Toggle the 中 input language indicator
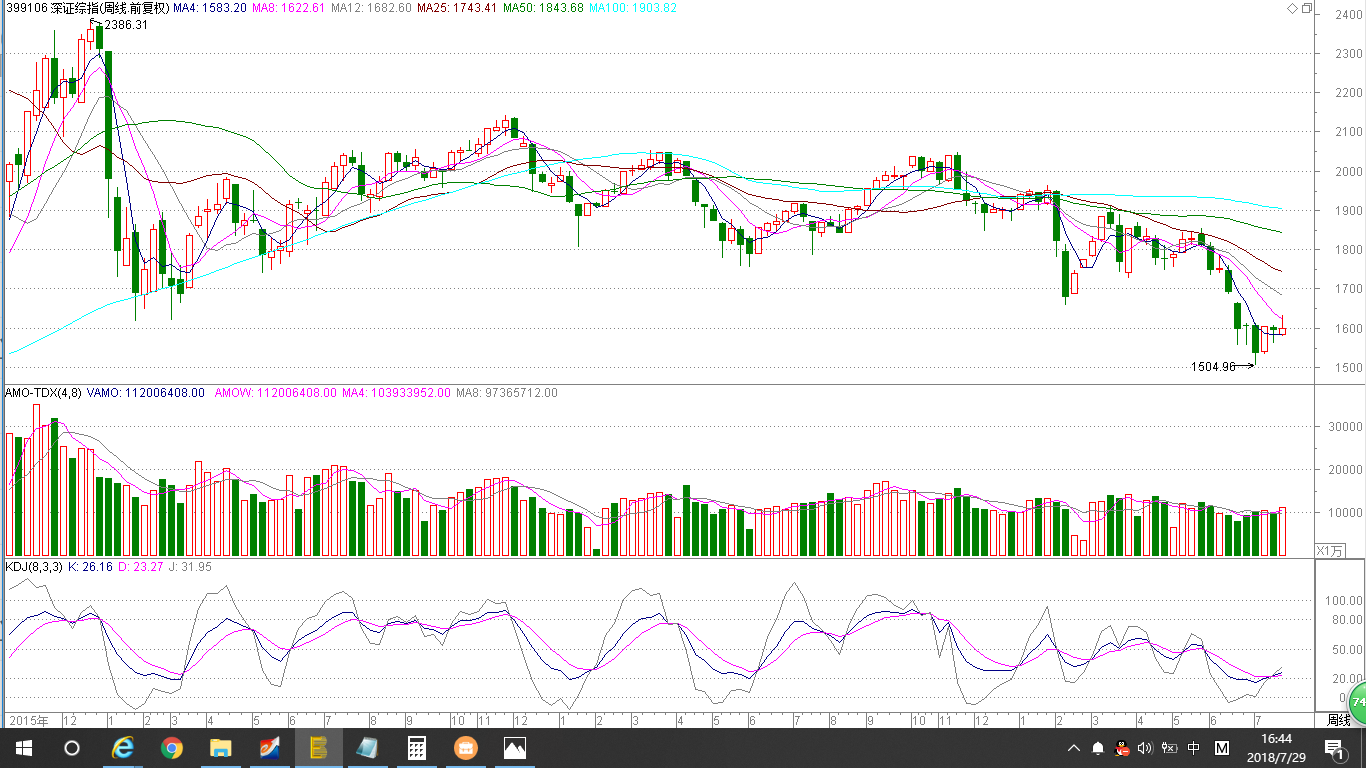Viewport: 1366px width, 768px height. (x=1194, y=748)
